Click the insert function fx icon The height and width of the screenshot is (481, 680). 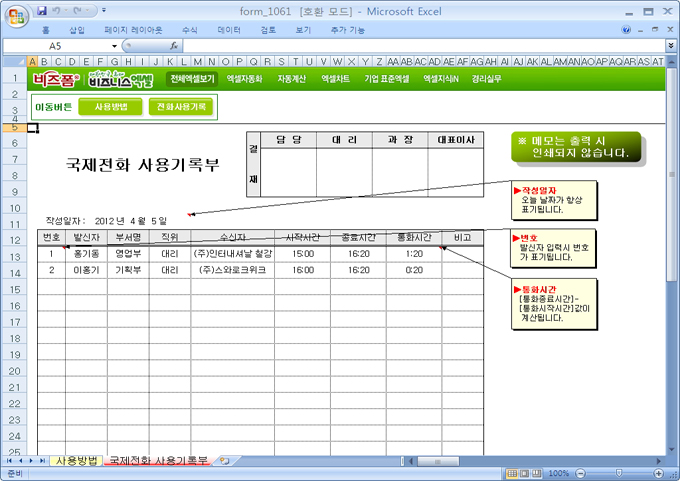(174, 46)
